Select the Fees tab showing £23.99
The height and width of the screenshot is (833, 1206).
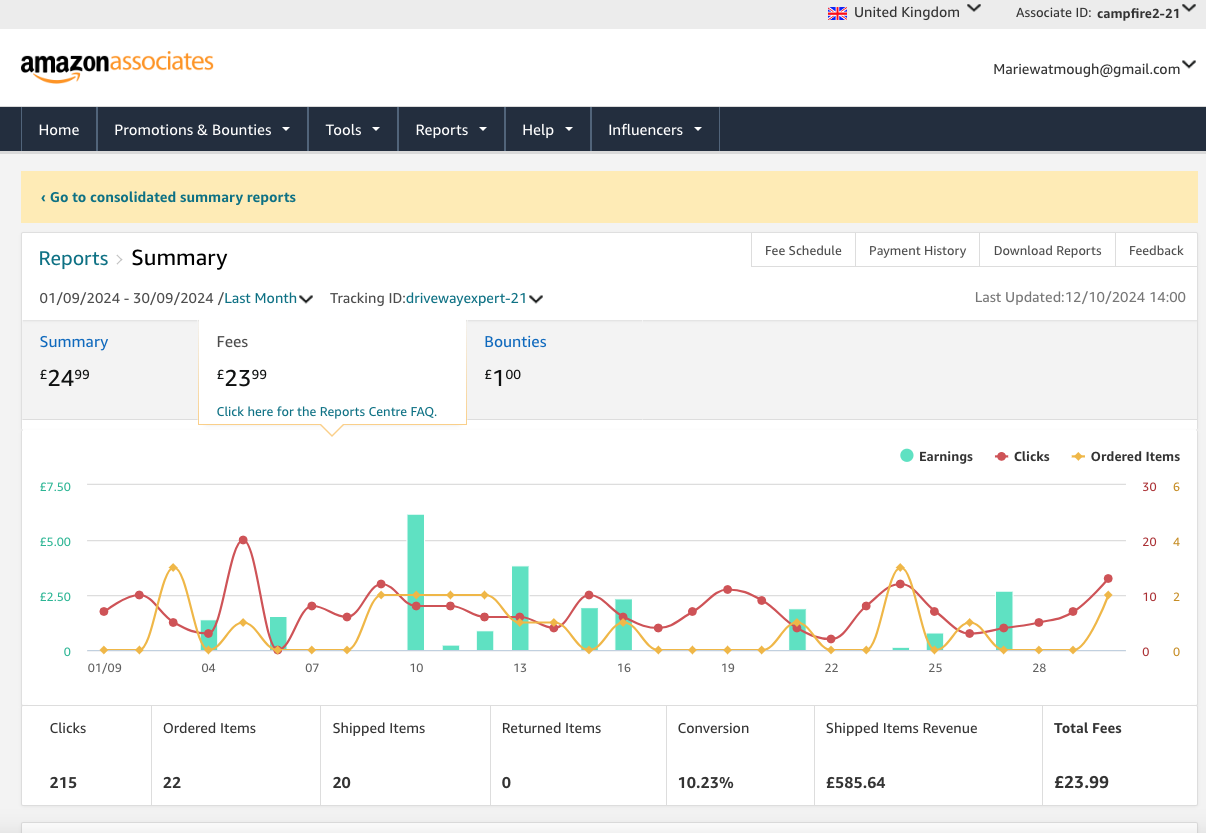(x=332, y=370)
